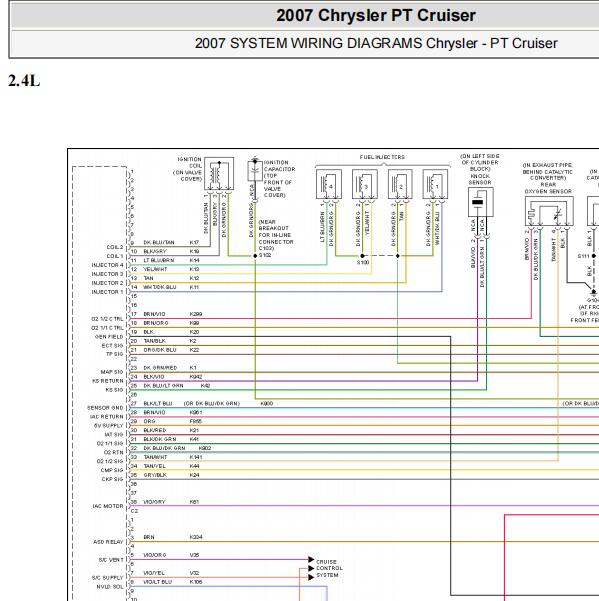
Task: Click the 'KS SIG' pin label
Action: (115, 390)
